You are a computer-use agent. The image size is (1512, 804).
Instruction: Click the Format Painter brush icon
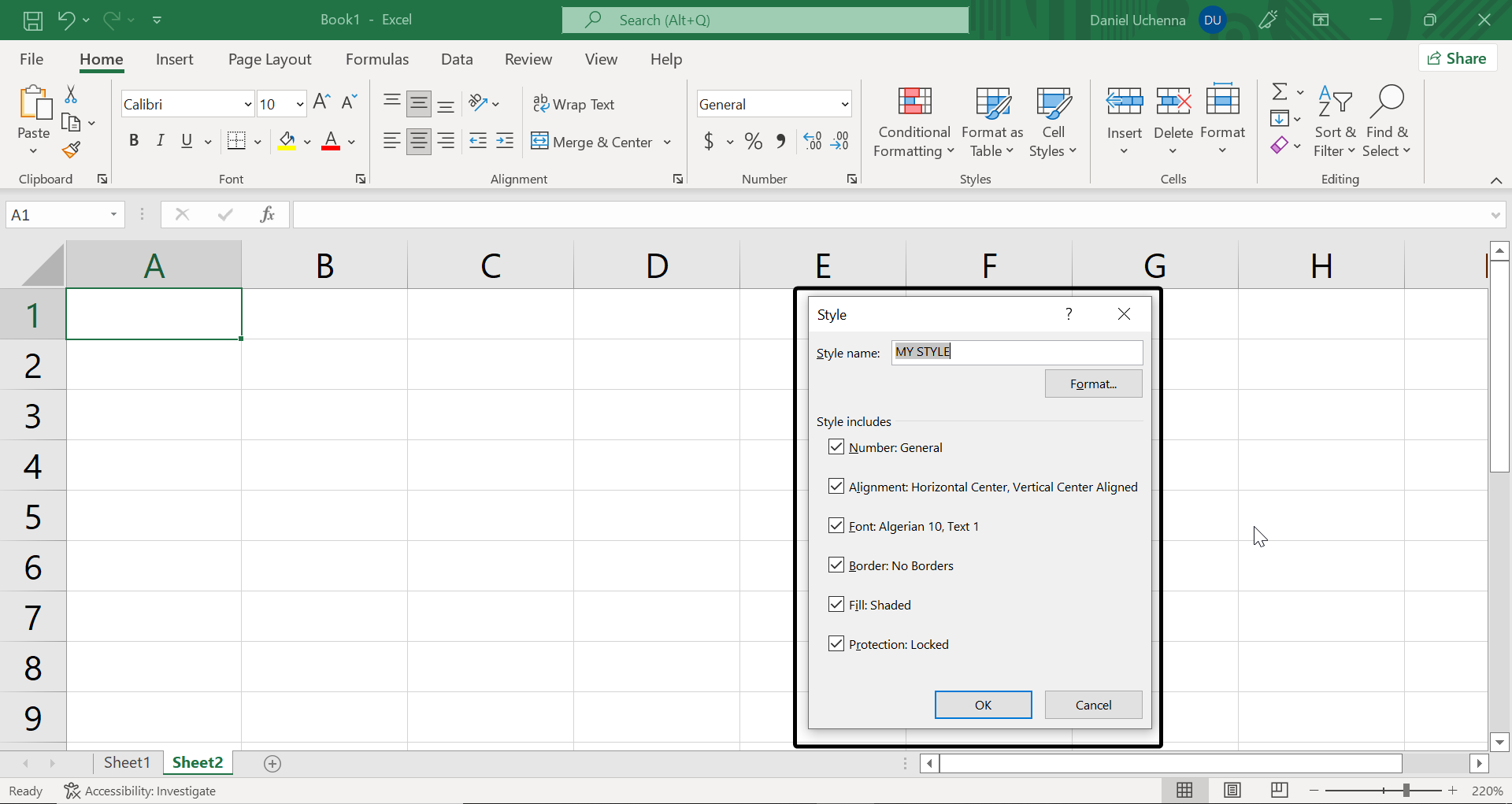[72, 149]
